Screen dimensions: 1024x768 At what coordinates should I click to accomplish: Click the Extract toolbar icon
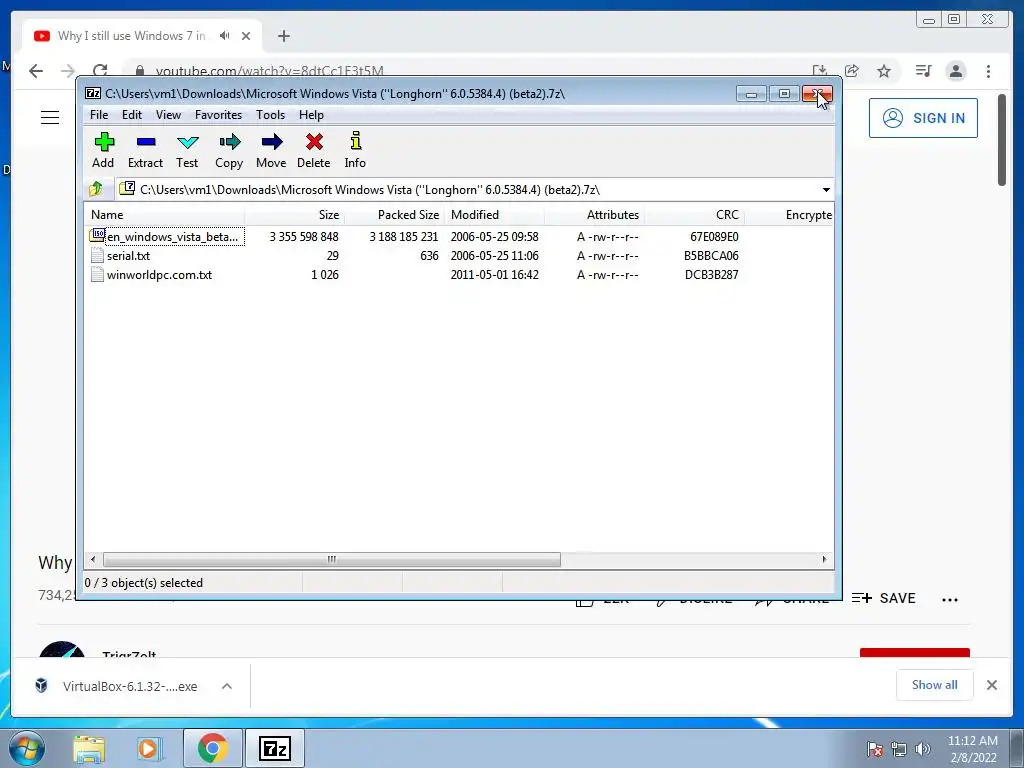click(x=145, y=150)
